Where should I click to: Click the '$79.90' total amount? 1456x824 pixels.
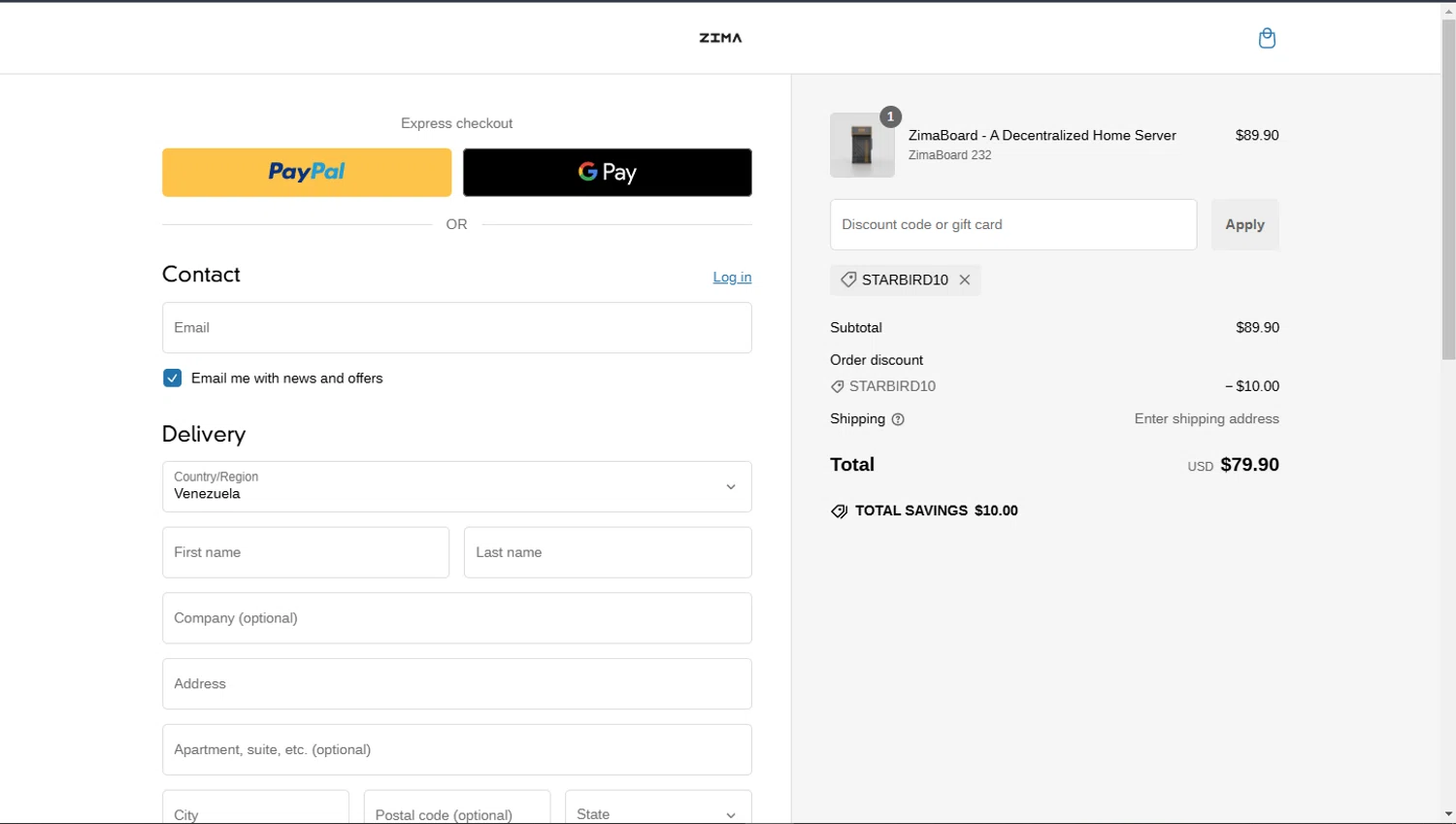point(1249,465)
